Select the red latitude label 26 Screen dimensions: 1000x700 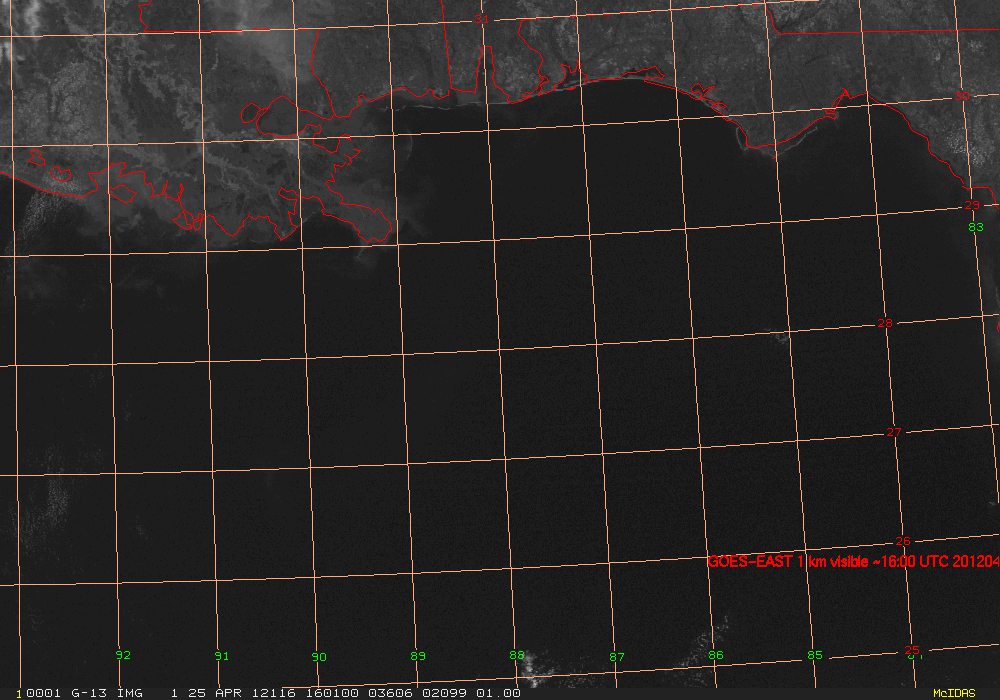(903, 541)
